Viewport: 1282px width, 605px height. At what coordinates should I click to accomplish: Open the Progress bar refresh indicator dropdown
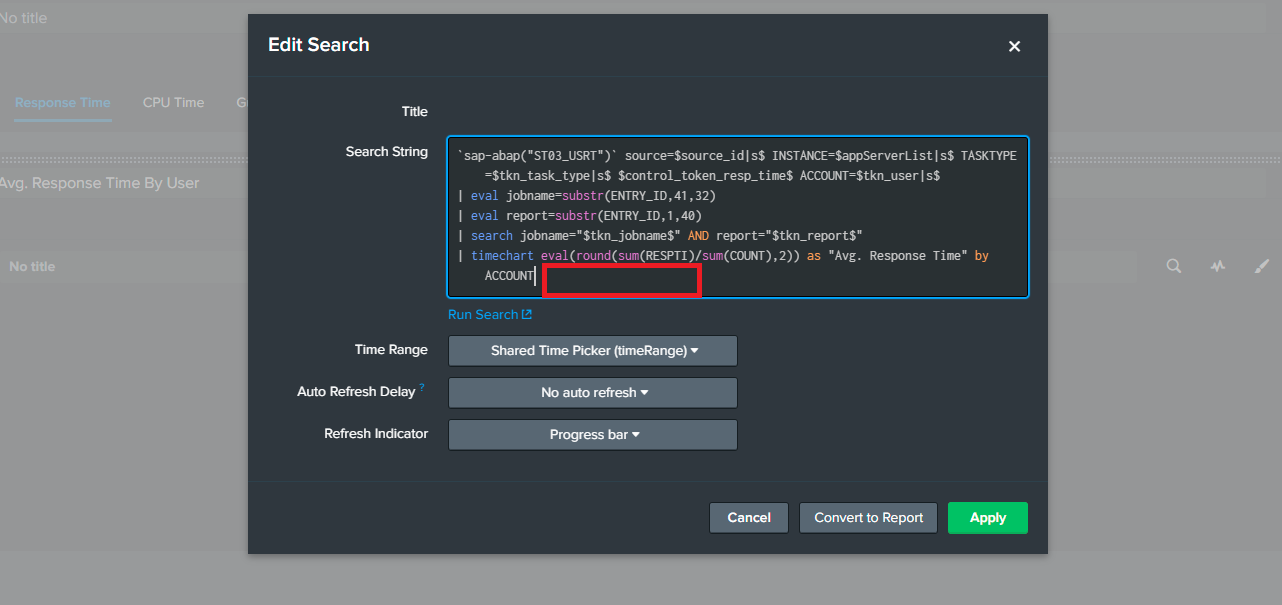pos(593,435)
